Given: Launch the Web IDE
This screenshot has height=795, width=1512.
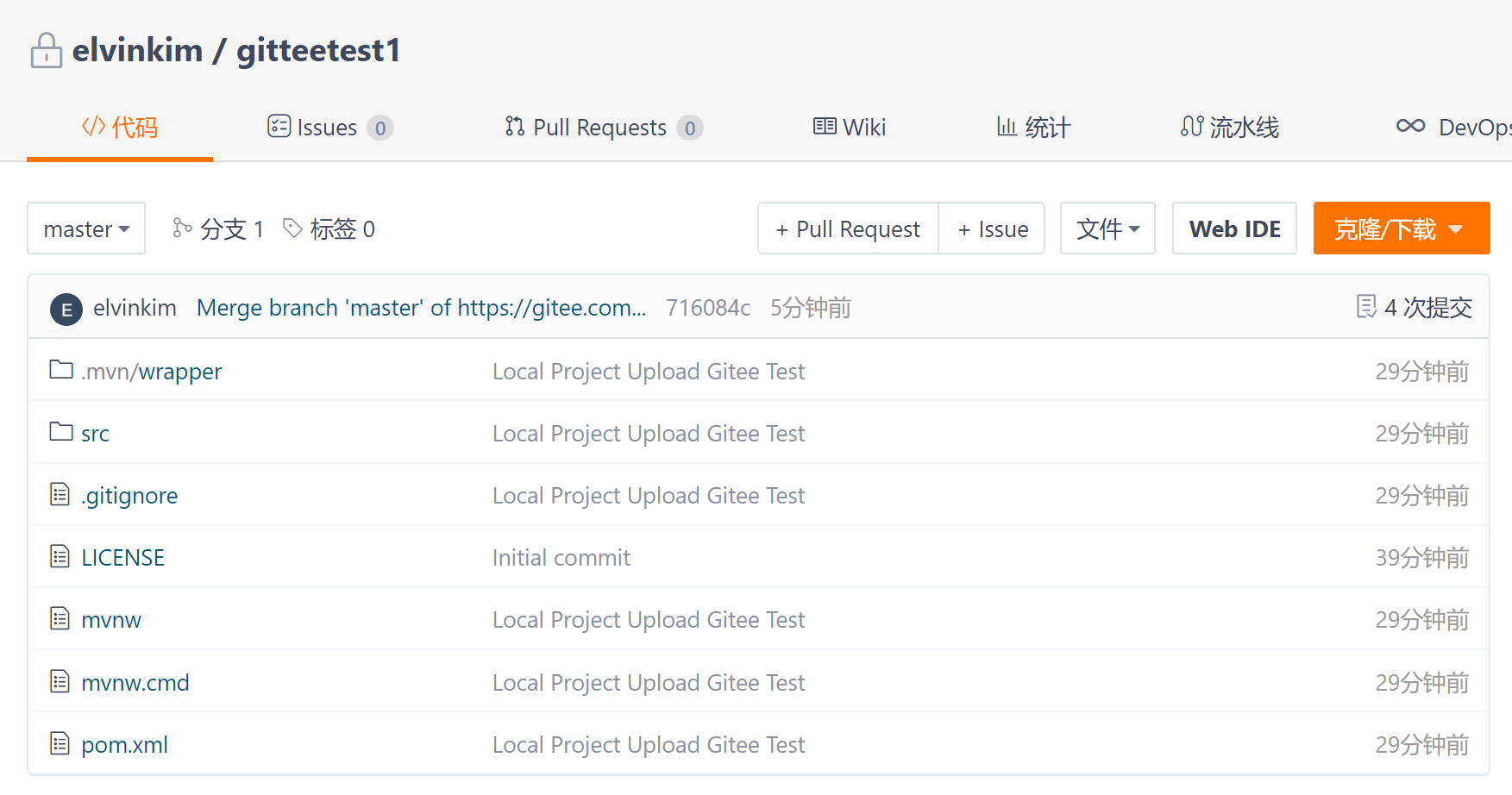Looking at the screenshot, I should click(1234, 228).
